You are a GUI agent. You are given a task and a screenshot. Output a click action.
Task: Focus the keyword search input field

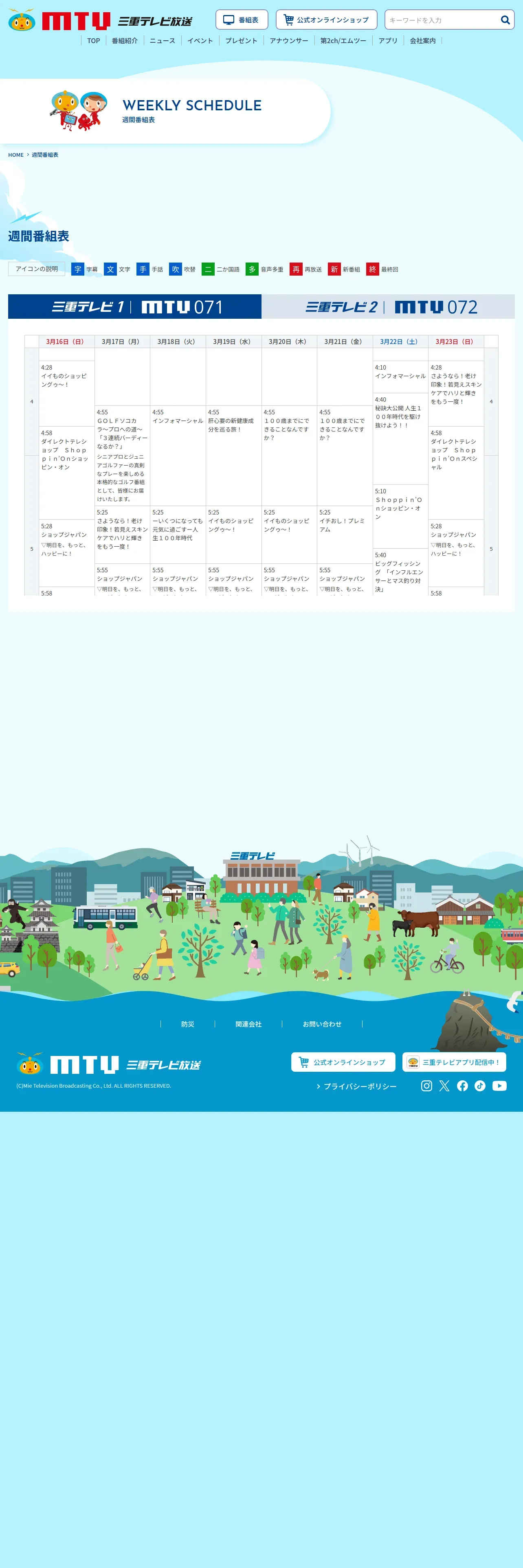tap(442, 20)
